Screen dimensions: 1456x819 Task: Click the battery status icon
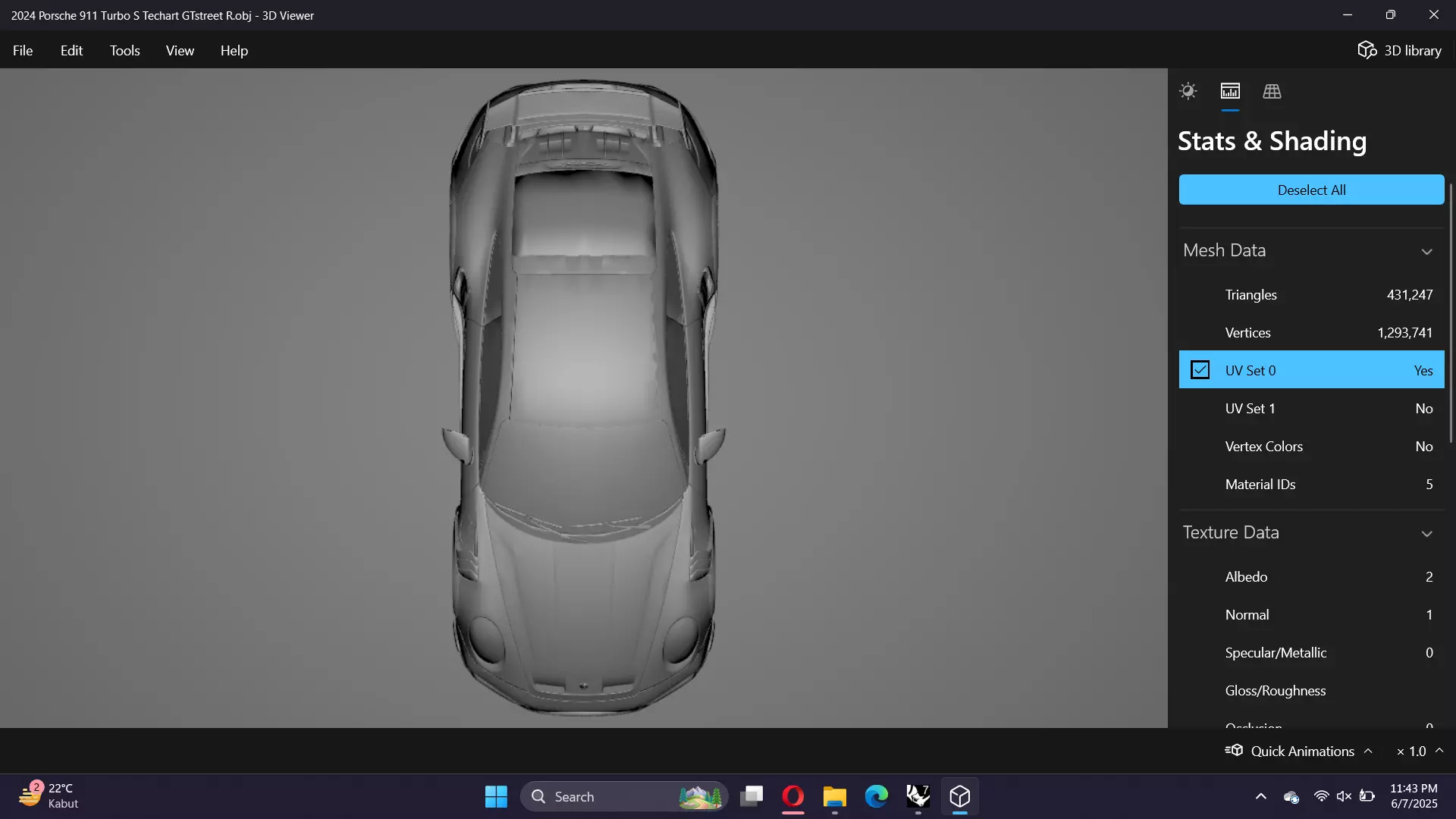pyautogui.click(x=1367, y=796)
